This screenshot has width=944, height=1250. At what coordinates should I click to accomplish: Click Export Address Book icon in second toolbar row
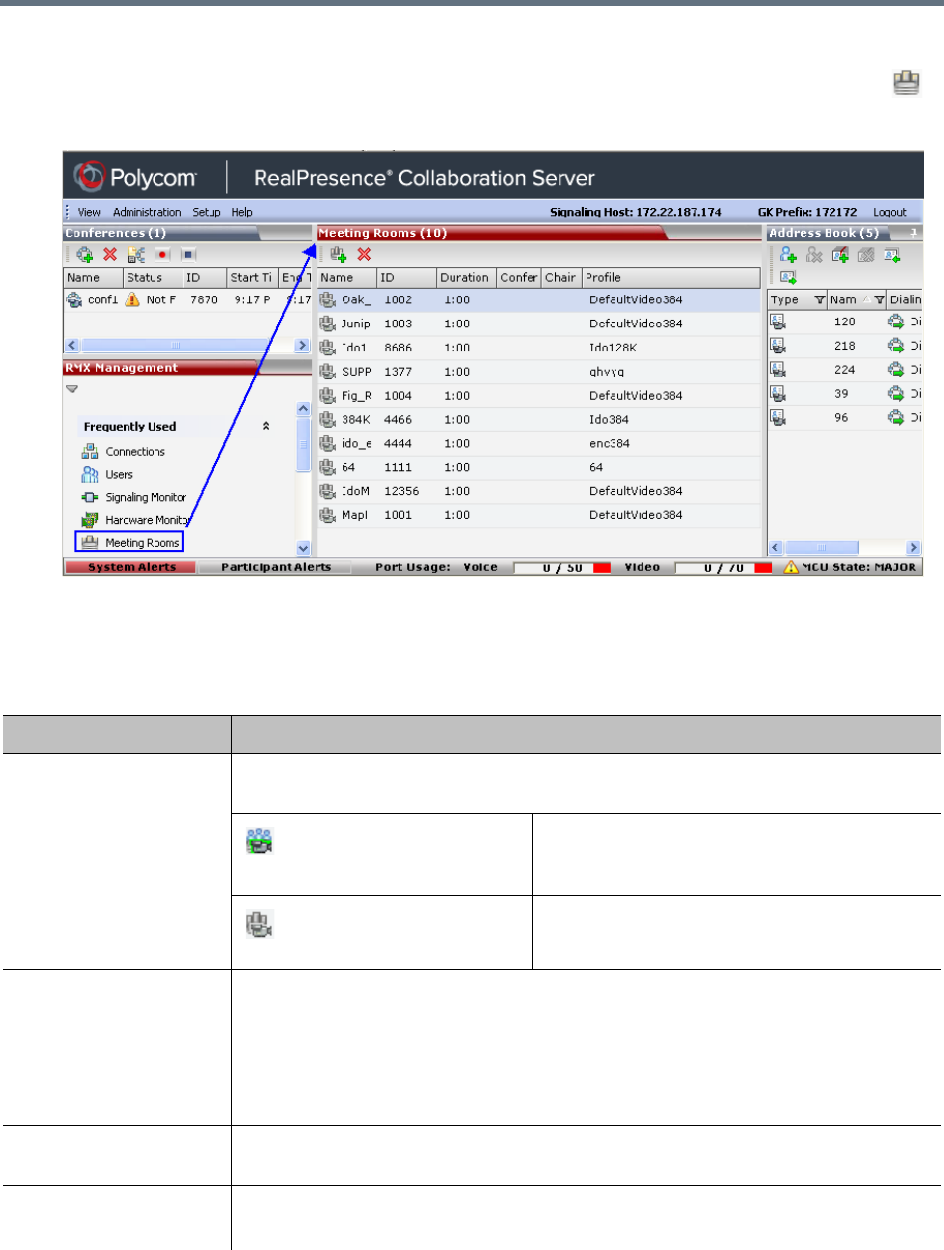point(788,277)
